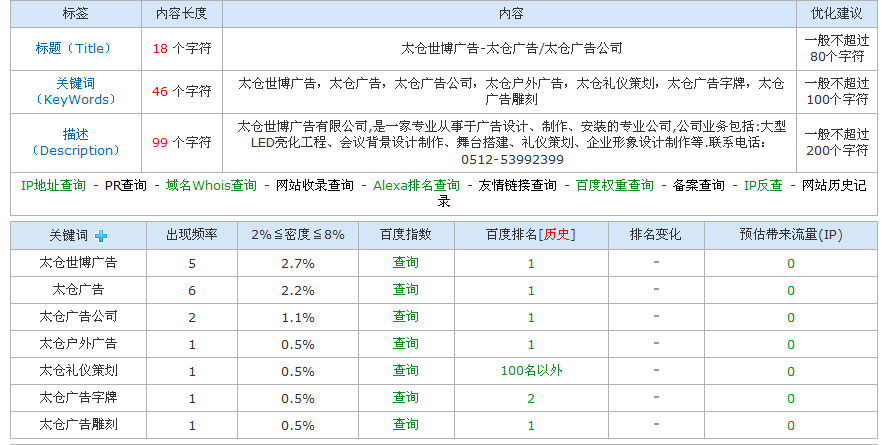Open Alexa排名查询 link

(416, 185)
